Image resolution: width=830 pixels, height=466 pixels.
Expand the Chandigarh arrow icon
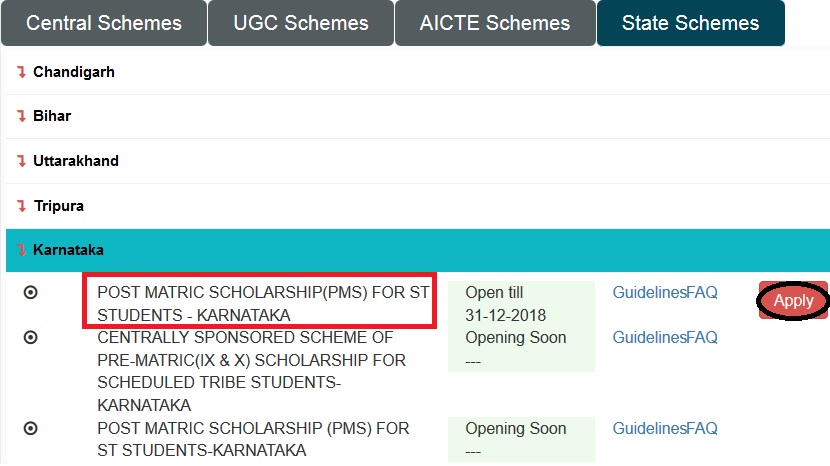coord(21,72)
